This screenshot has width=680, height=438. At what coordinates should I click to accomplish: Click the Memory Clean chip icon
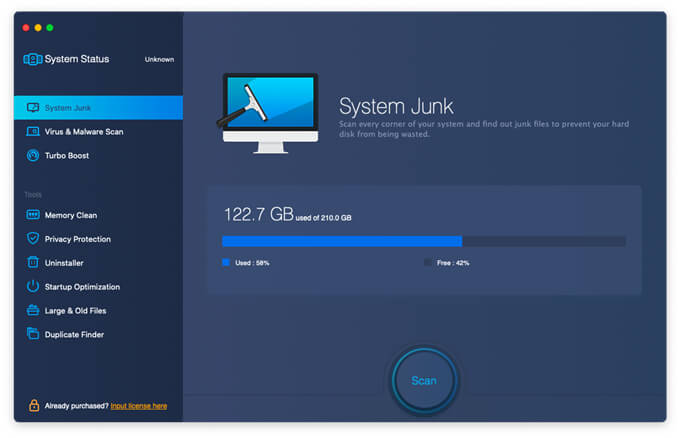pyautogui.click(x=33, y=215)
